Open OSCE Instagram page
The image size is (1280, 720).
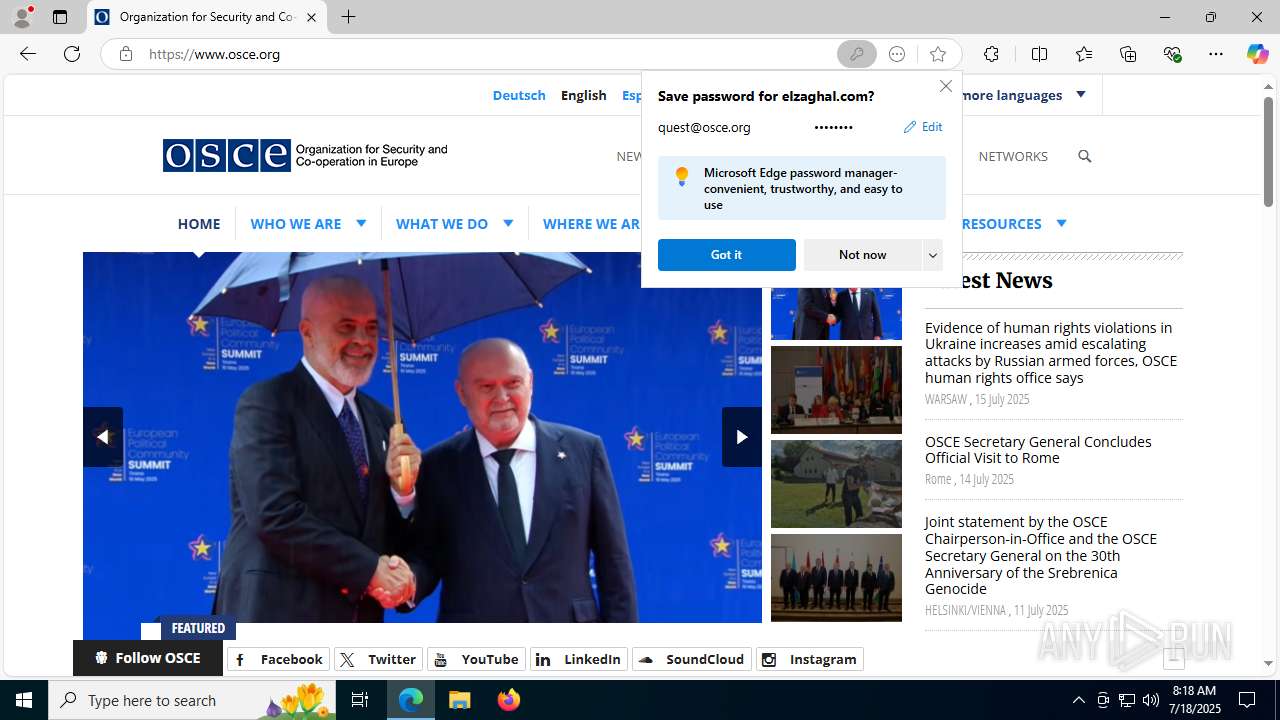click(x=810, y=659)
